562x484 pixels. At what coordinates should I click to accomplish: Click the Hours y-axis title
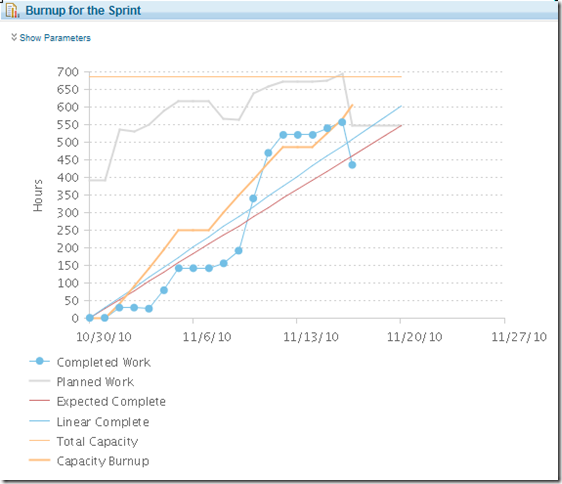coord(38,195)
